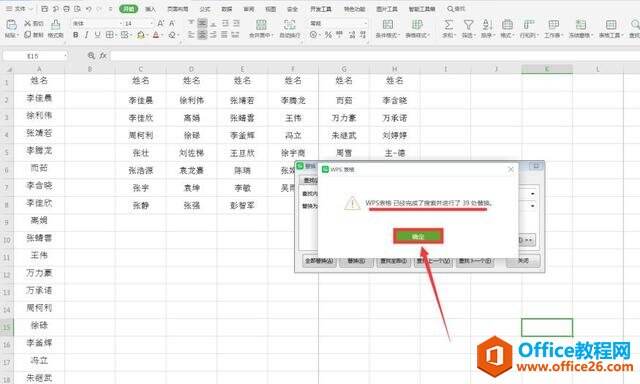Expand the Name Box cell reference dropdown
640x384 pixels.
pos(65,55)
